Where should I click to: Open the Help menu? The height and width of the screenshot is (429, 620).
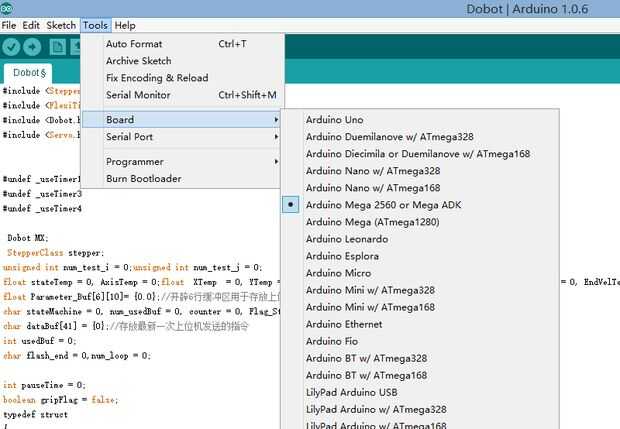pyautogui.click(x=125, y=25)
